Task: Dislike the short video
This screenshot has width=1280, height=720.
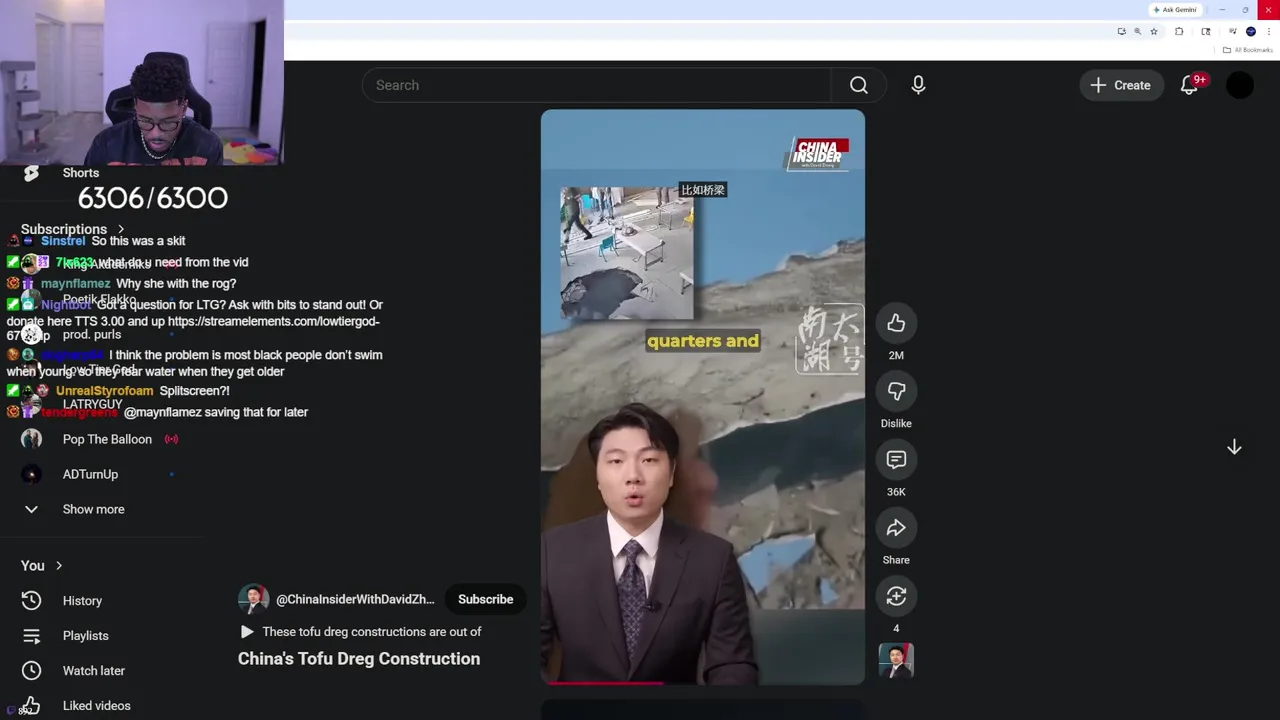Action: point(896,391)
